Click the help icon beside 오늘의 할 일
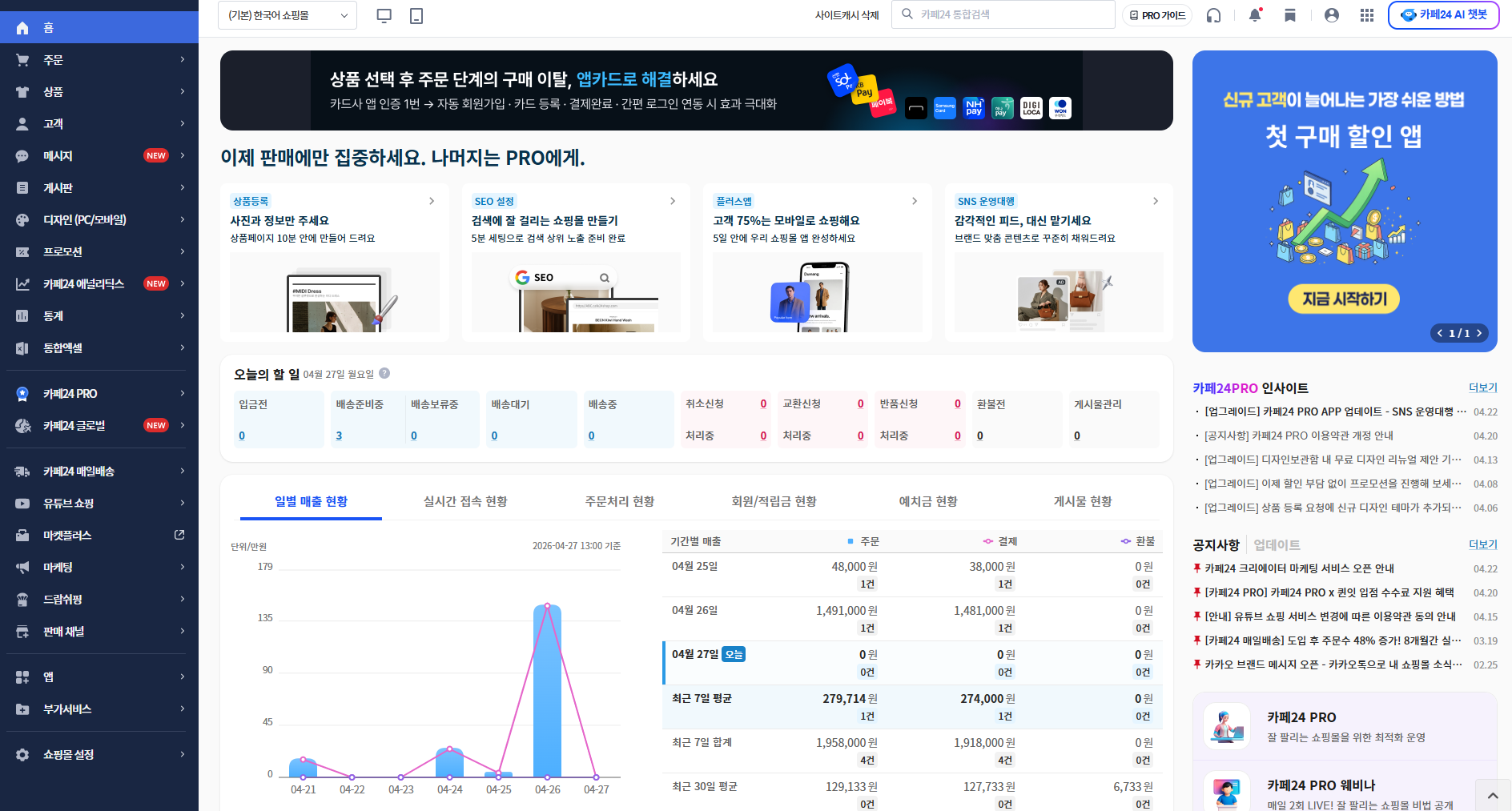This screenshot has height=811, width=1512. point(384,373)
